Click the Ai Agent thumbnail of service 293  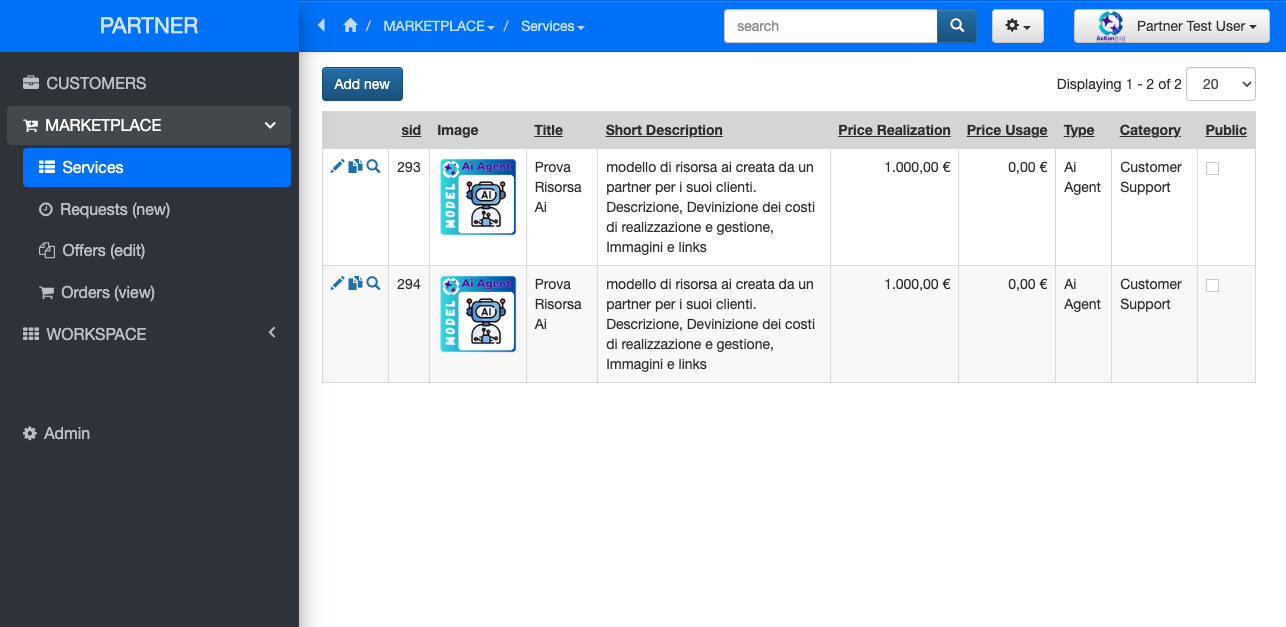coord(478,197)
